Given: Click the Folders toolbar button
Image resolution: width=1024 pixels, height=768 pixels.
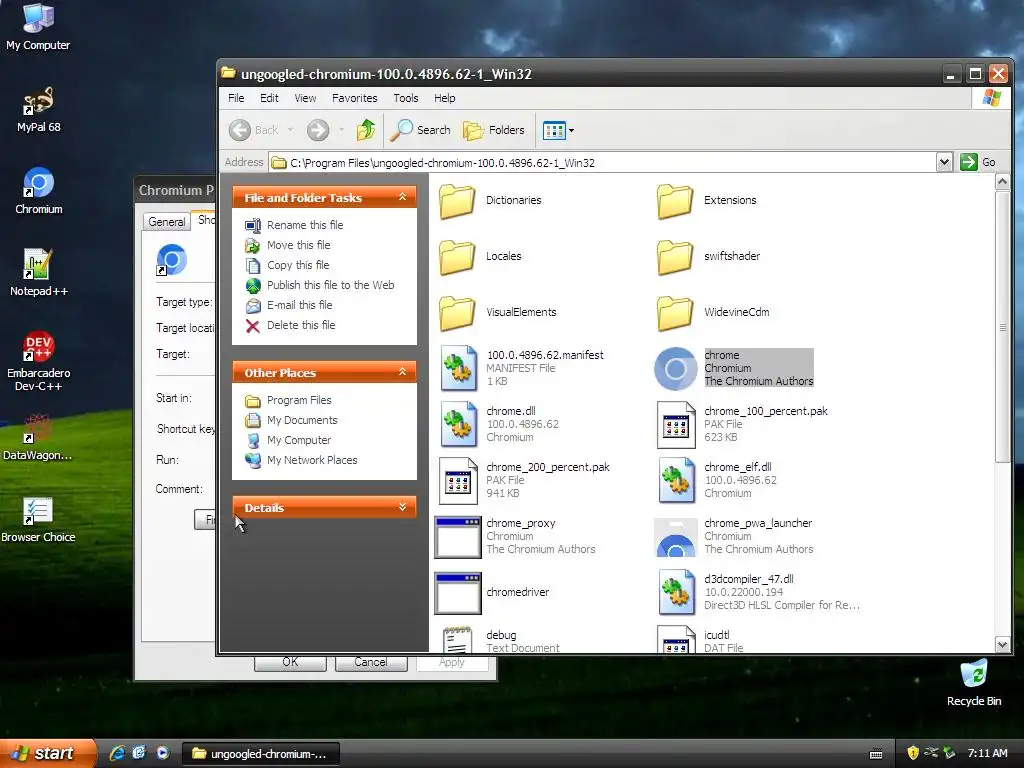Looking at the screenshot, I should click(x=494, y=130).
